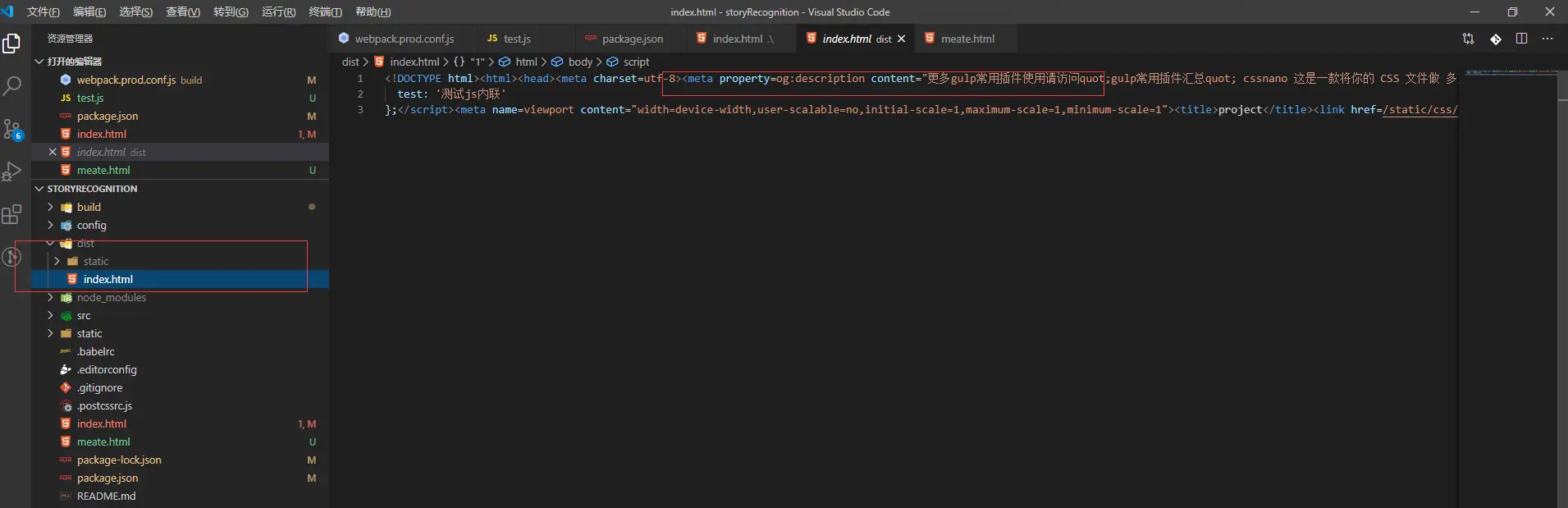This screenshot has height=508, width=1568.
Task: Open the 文件(F) menu
Action: tap(43, 11)
